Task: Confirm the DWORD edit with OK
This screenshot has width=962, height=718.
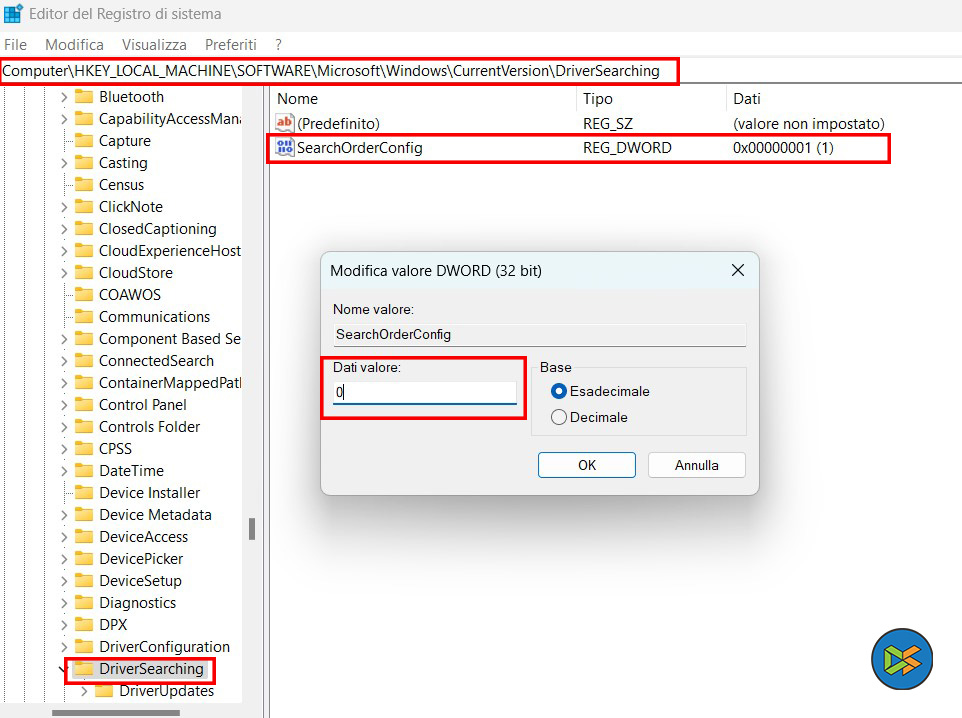Action: (587, 465)
